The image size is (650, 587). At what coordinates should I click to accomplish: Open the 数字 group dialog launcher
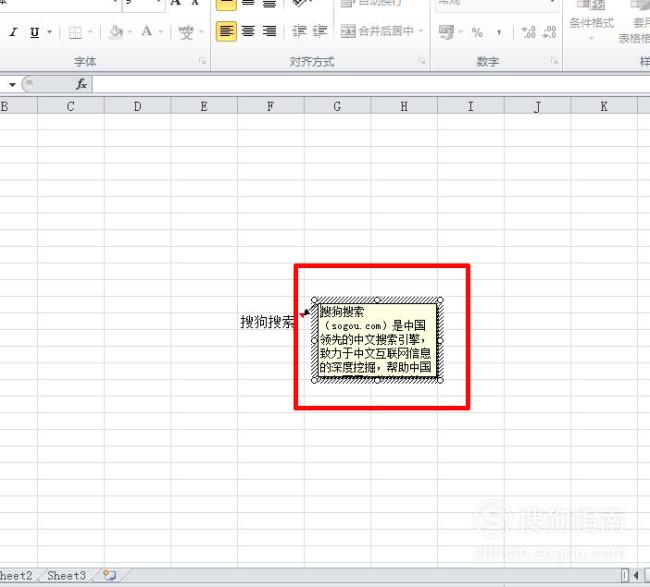(x=554, y=61)
